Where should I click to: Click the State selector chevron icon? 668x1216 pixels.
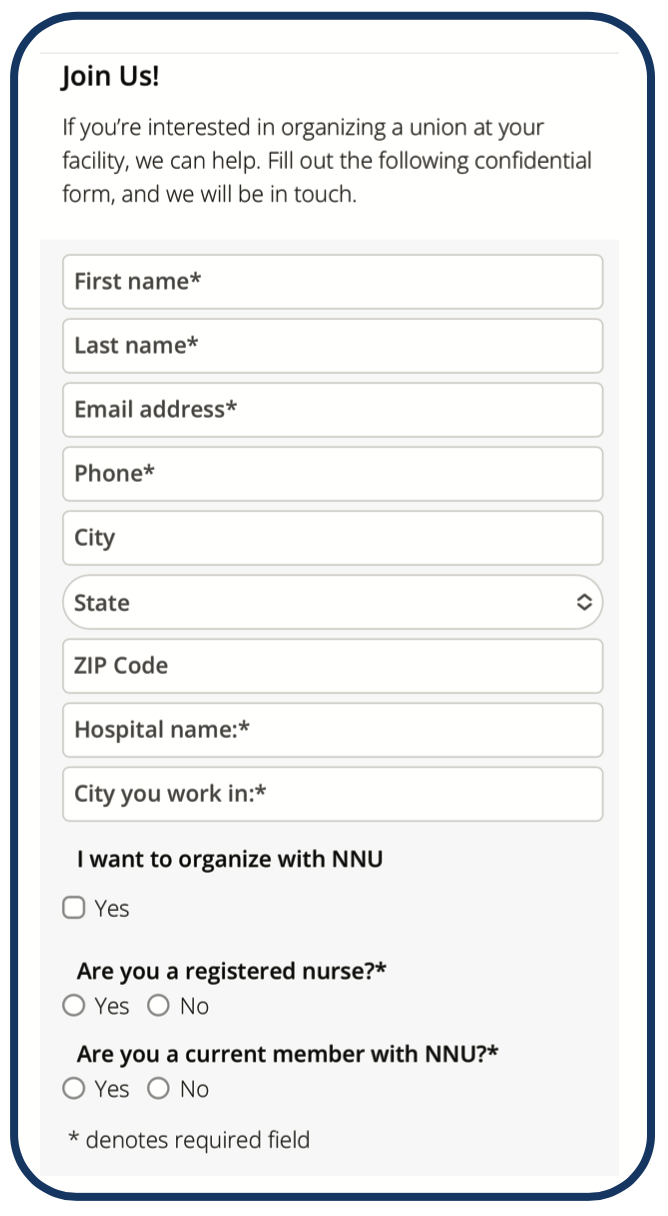coord(585,602)
